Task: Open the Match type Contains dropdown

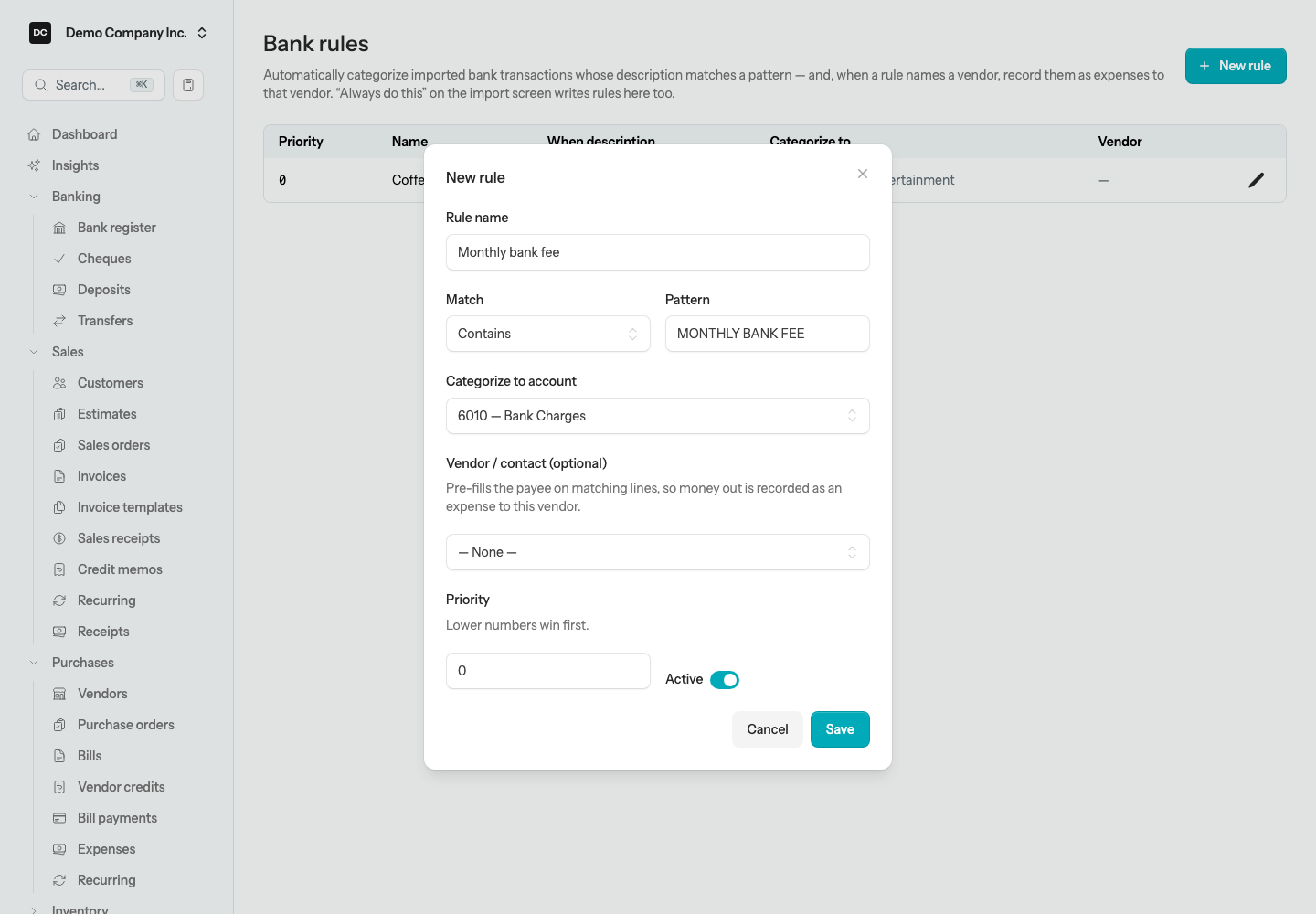Action: coord(548,334)
